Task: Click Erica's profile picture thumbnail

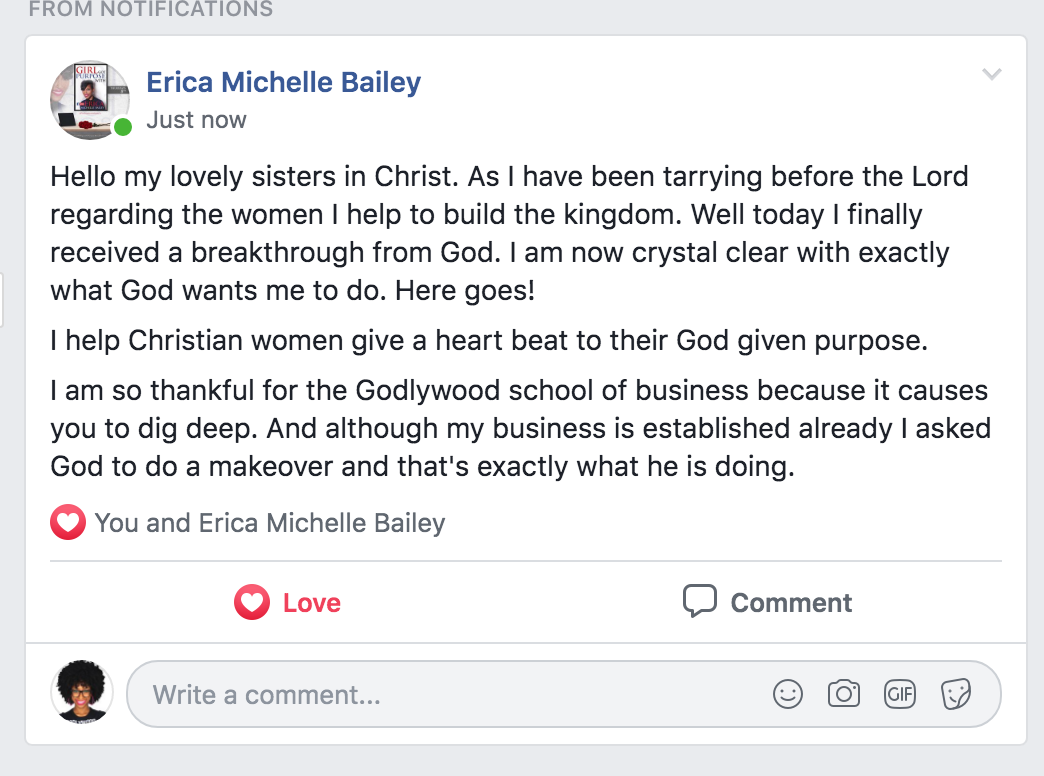Action: point(90,101)
